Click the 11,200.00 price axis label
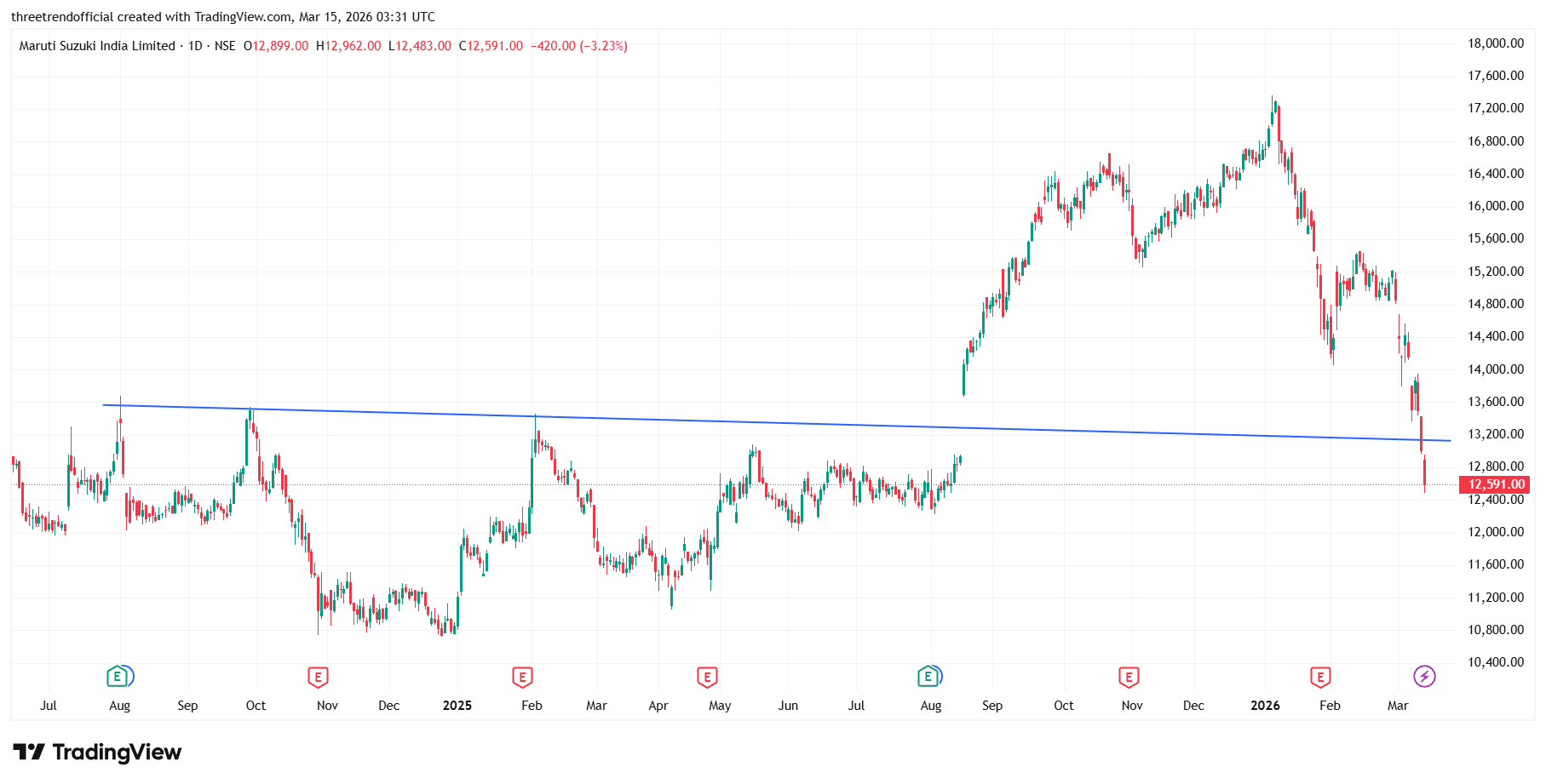 [1496, 598]
